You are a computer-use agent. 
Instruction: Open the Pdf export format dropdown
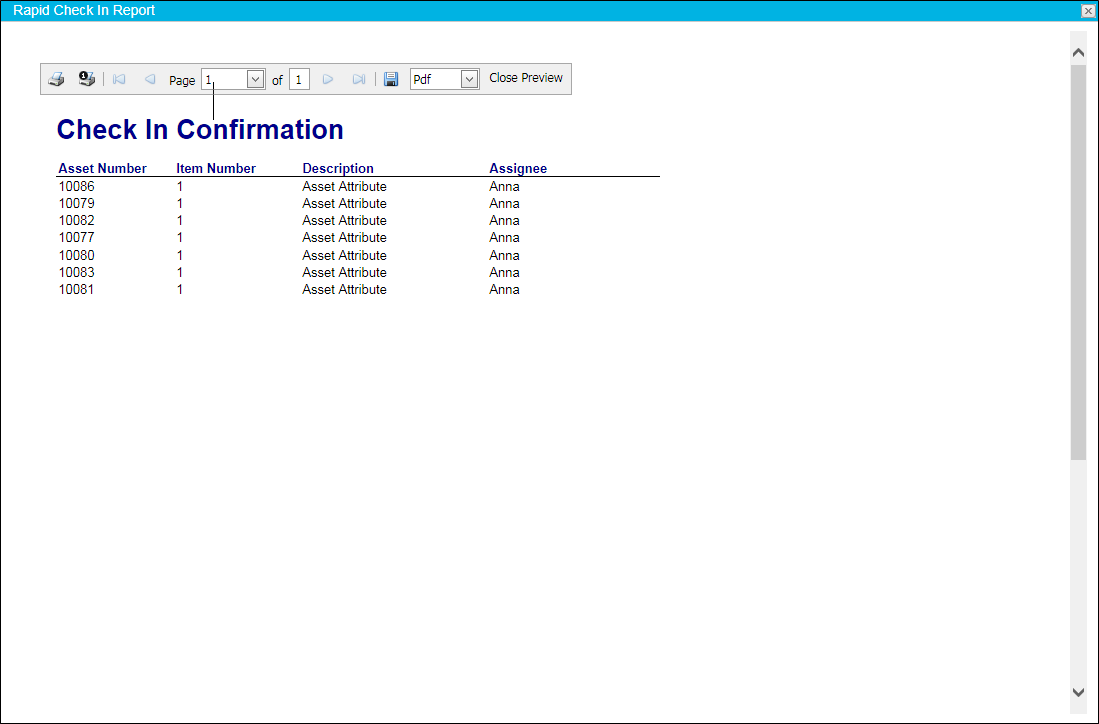(470, 80)
